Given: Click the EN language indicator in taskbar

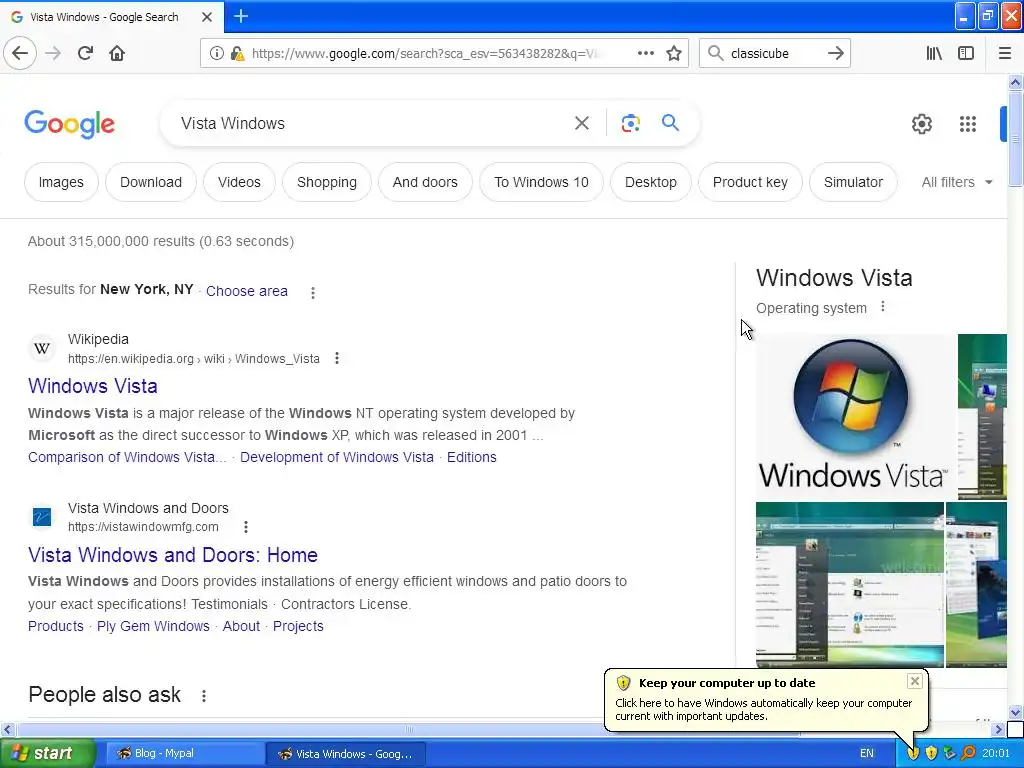Looking at the screenshot, I should pyautogui.click(x=867, y=754).
